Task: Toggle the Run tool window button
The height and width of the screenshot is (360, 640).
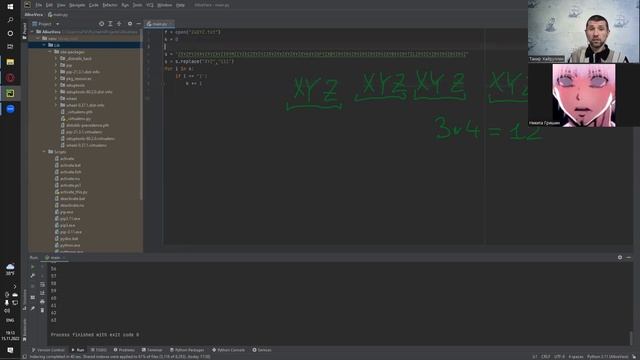Action: [78, 350]
